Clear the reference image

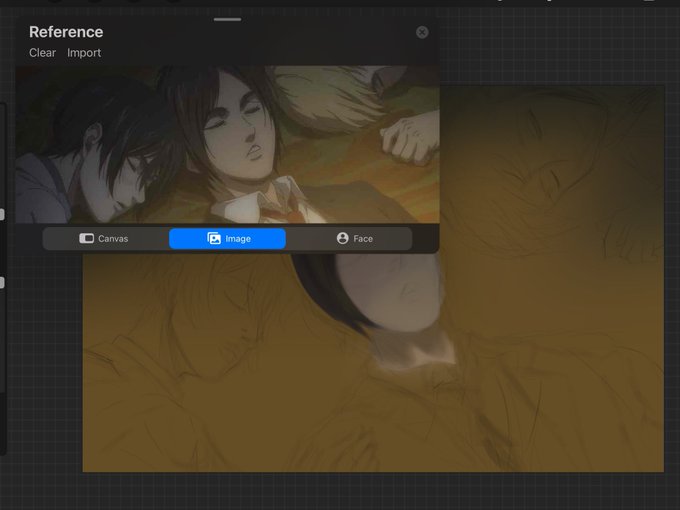[42, 53]
